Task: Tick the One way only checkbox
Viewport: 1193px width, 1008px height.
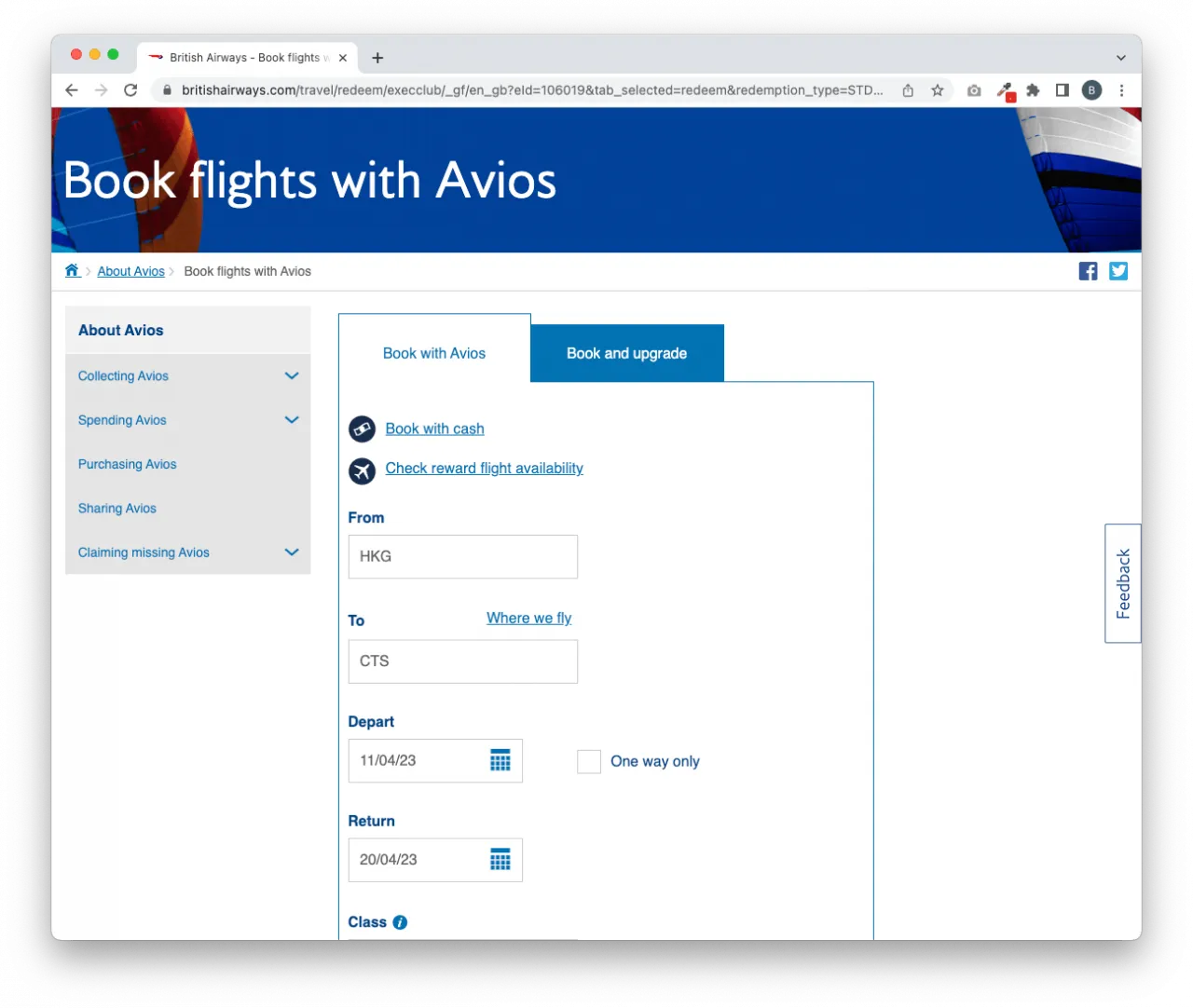Action: tap(589, 762)
